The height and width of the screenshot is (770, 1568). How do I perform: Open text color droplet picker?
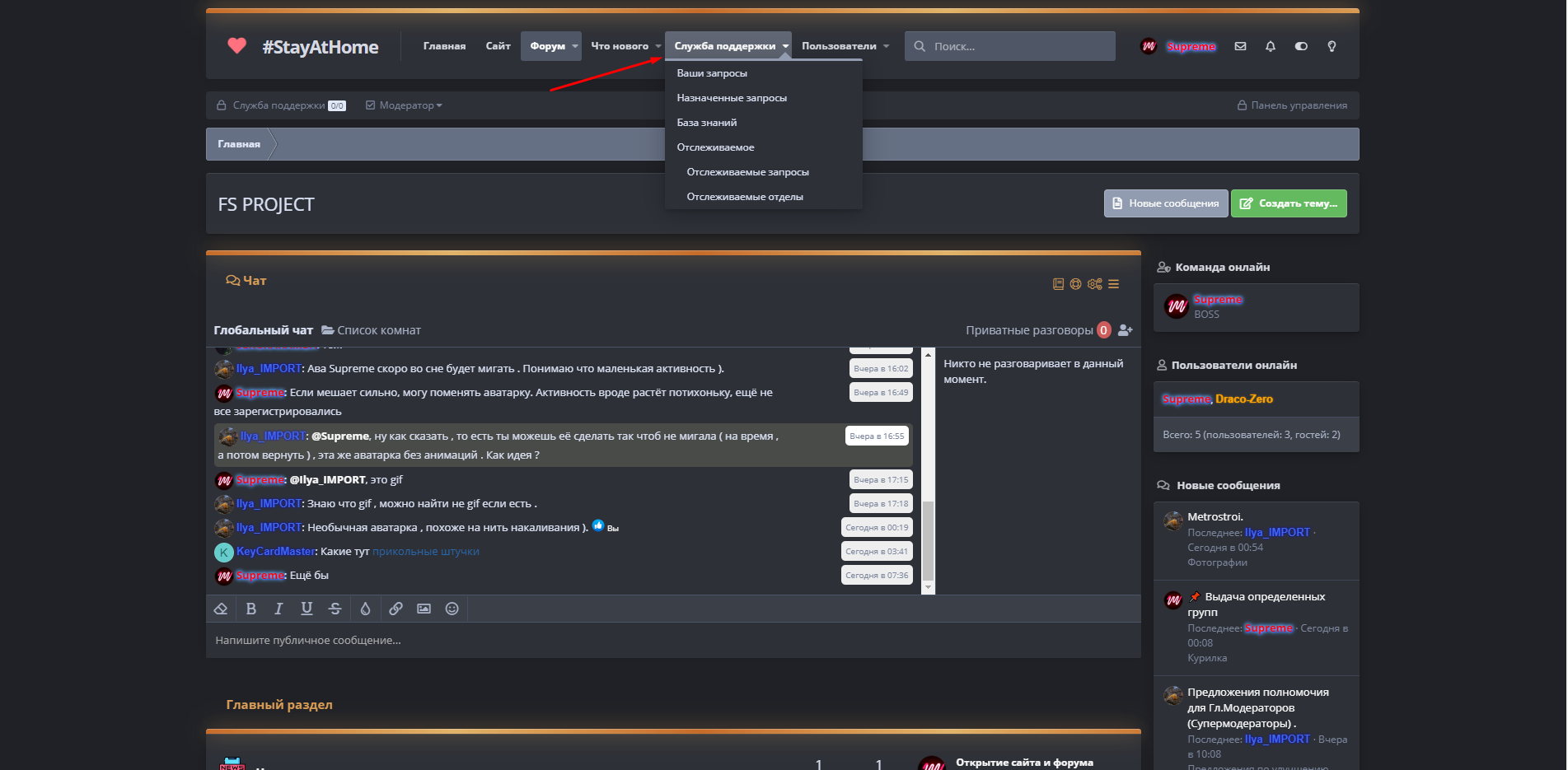pyautogui.click(x=365, y=609)
